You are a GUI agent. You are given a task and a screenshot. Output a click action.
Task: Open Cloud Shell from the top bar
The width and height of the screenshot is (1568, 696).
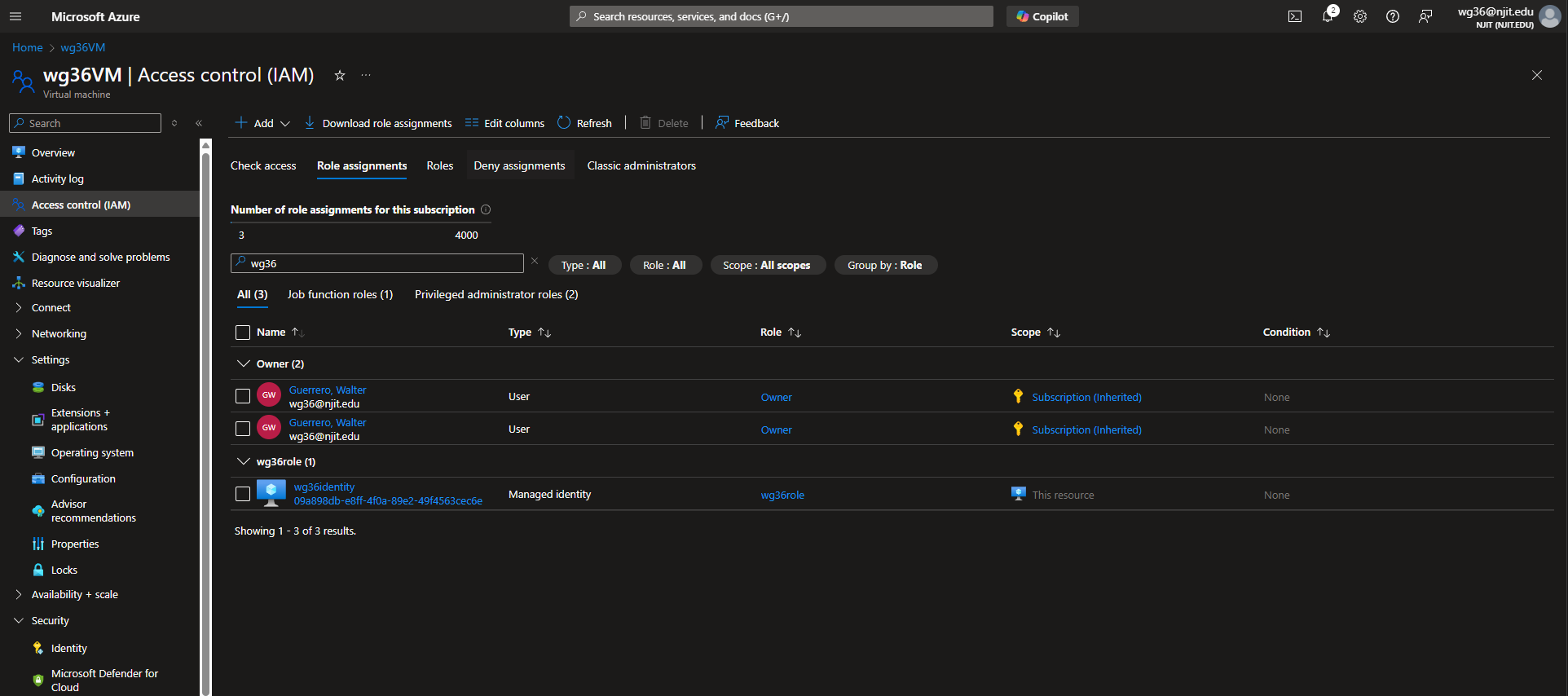(x=1294, y=16)
